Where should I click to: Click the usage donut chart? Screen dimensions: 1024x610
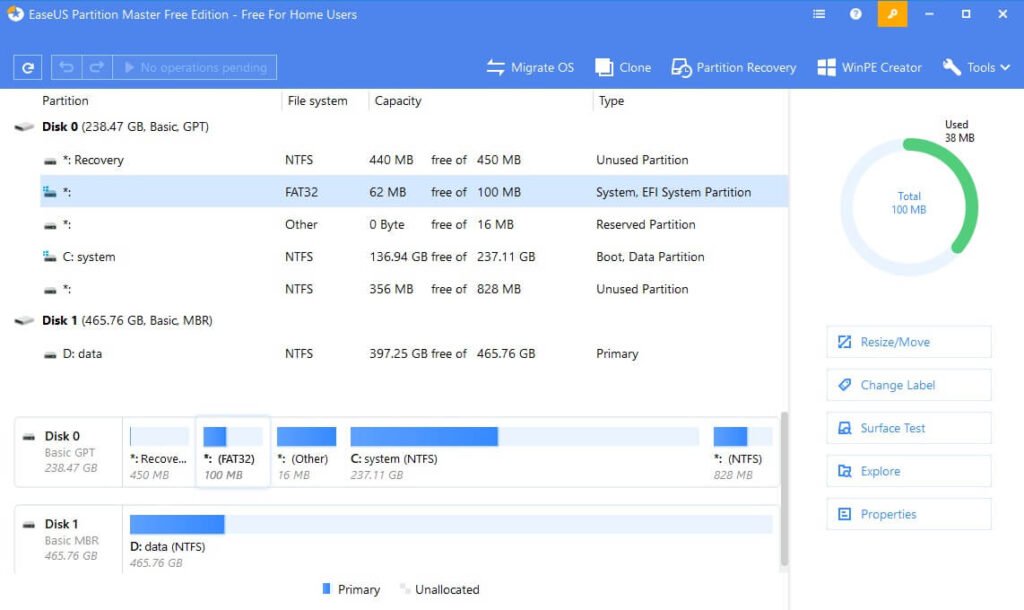pyautogui.click(x=909, y=206)
